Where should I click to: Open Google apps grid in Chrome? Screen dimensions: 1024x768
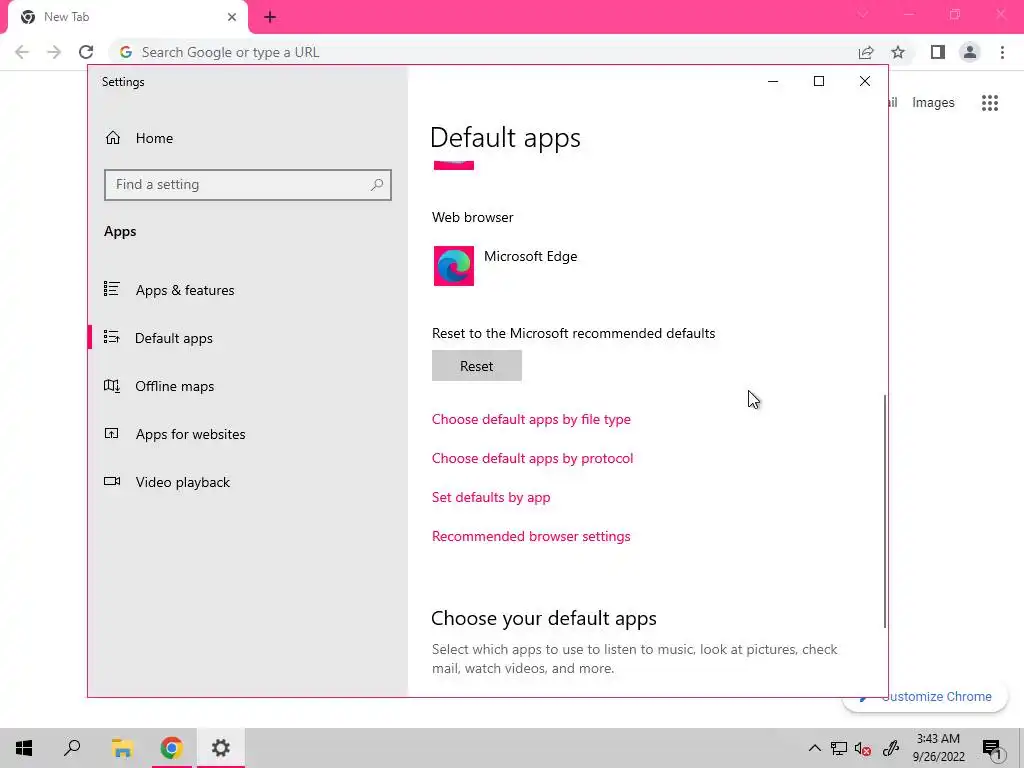coord(990,103)
